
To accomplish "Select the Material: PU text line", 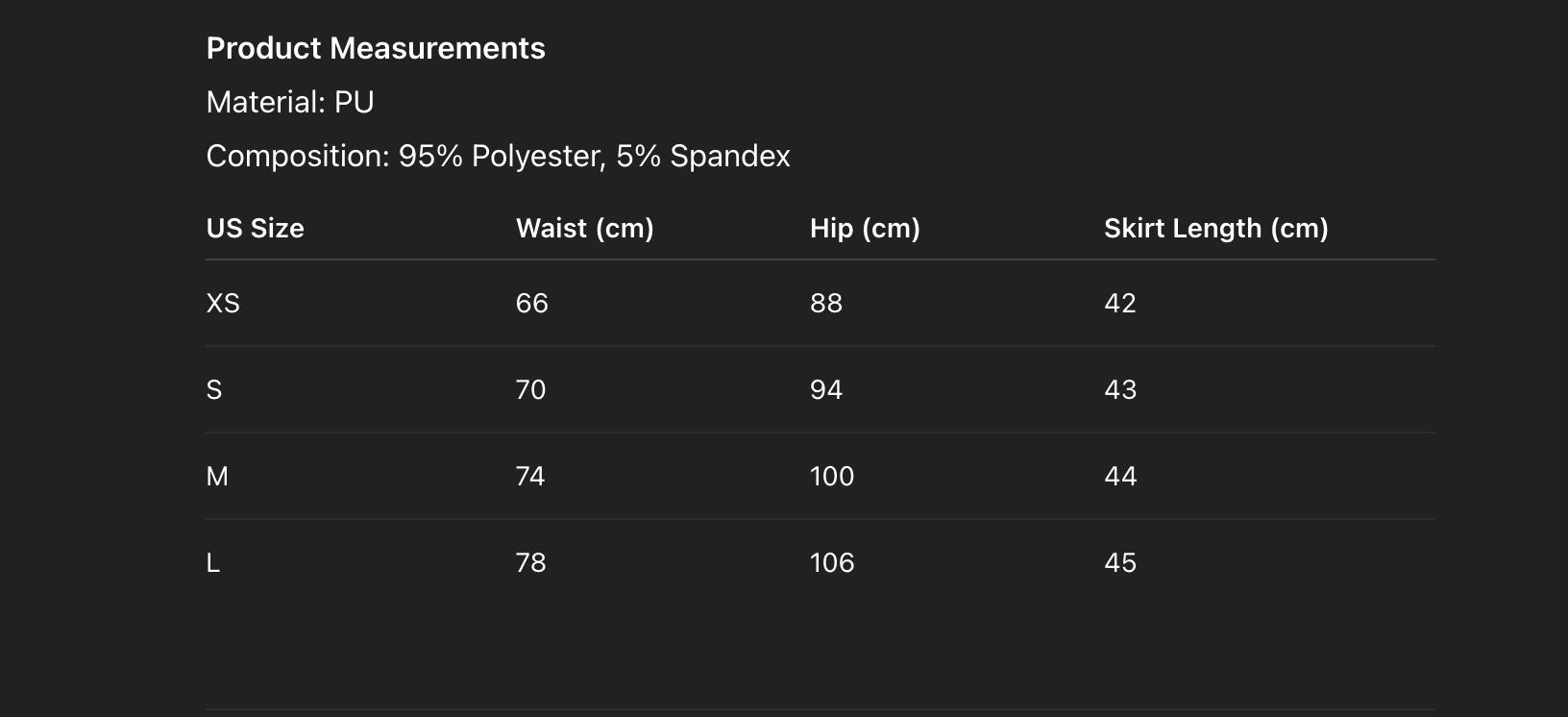I will click(x=290, y=102).
